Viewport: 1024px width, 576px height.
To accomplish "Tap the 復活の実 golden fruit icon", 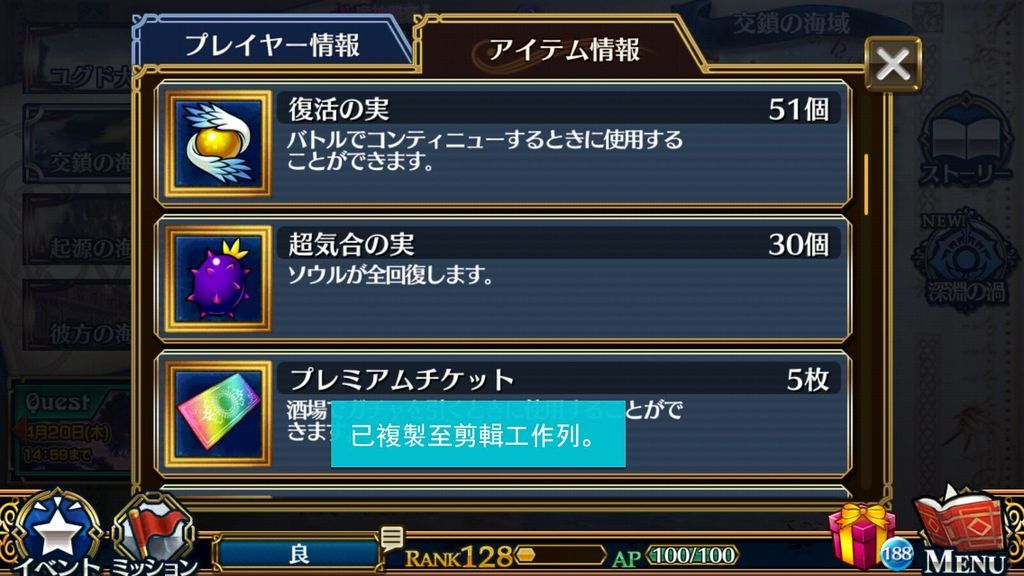I will click(x=217, y=144).
